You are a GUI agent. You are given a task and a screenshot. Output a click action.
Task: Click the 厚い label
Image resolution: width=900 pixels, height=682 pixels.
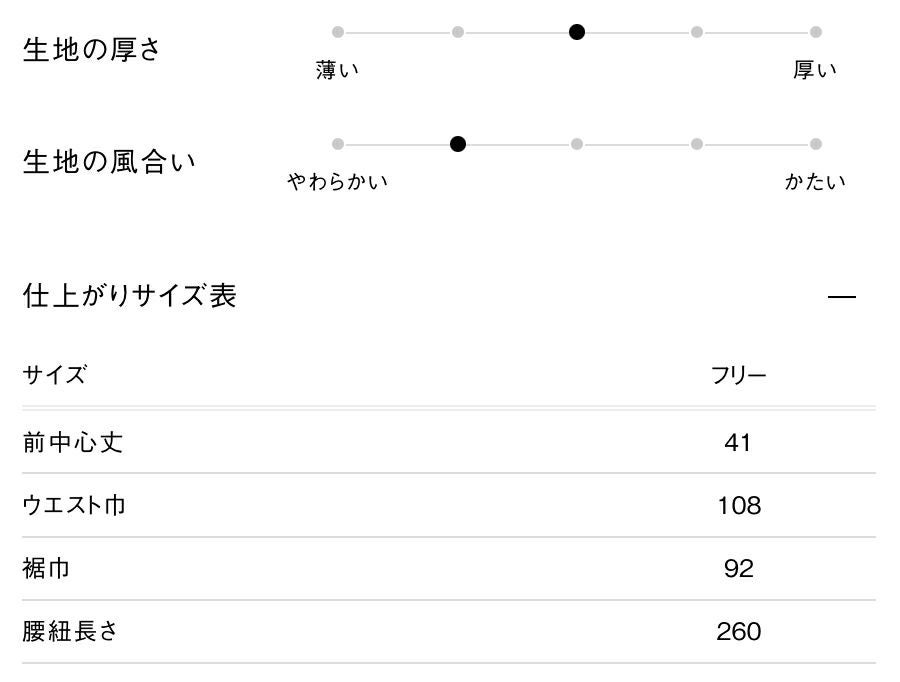(815, 70)
